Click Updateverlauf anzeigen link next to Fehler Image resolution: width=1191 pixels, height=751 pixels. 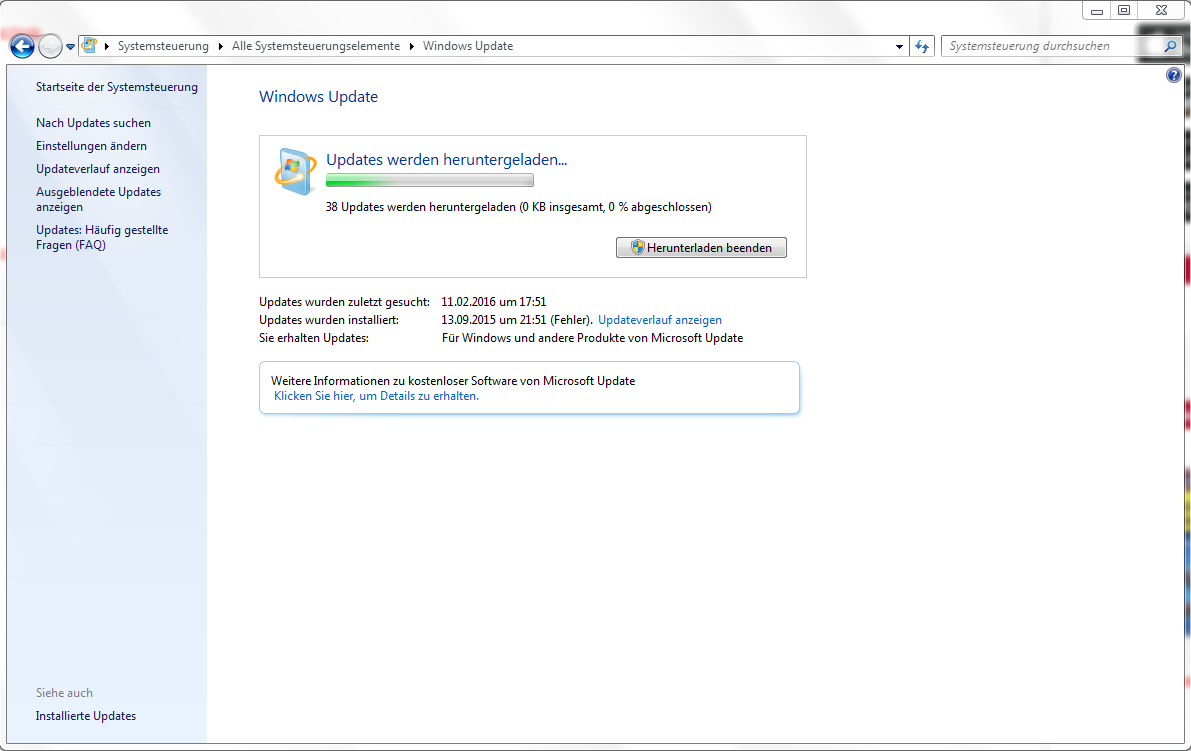tap(660, 320)
